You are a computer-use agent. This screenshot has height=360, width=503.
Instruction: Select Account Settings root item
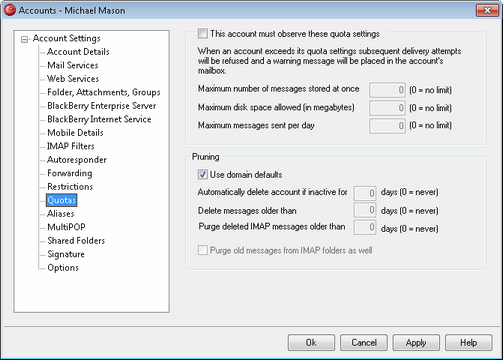tap(66, 38)
